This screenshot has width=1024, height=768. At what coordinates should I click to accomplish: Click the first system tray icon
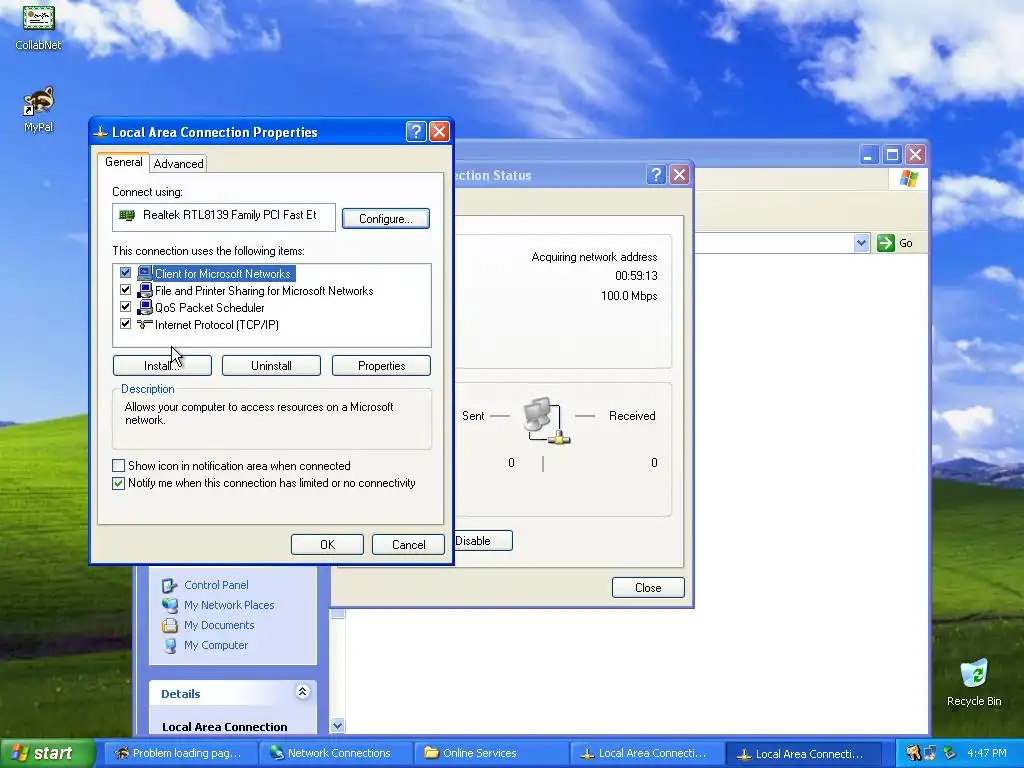coord(913,753)
